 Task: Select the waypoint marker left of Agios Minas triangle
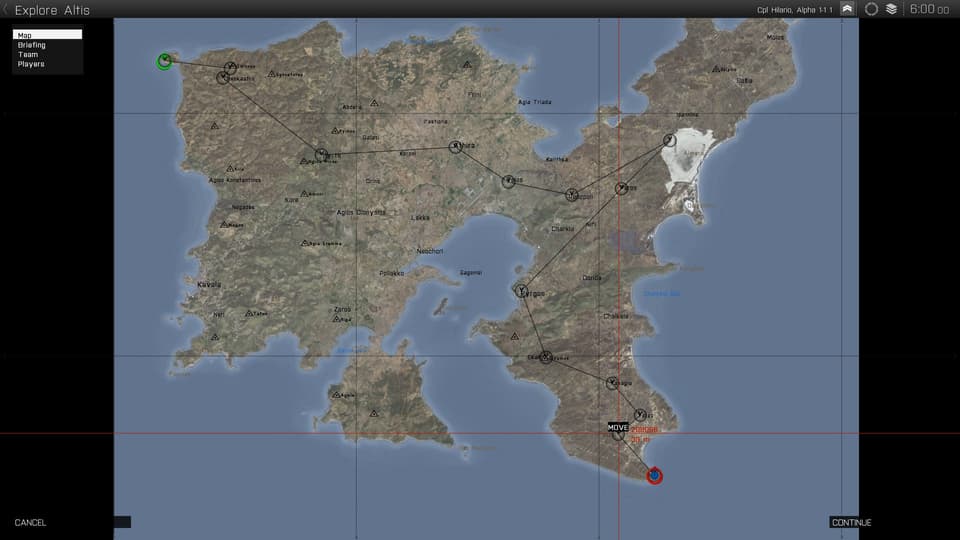[321, 154]
